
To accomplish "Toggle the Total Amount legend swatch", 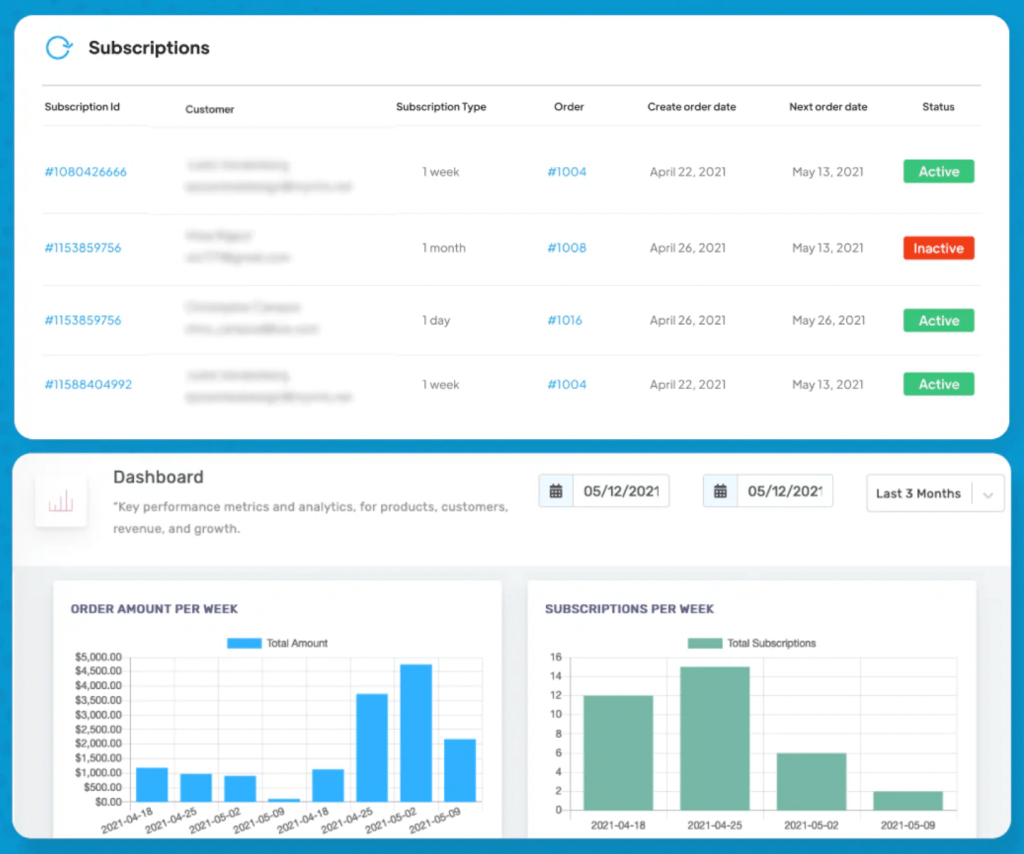I will point(243,643).
